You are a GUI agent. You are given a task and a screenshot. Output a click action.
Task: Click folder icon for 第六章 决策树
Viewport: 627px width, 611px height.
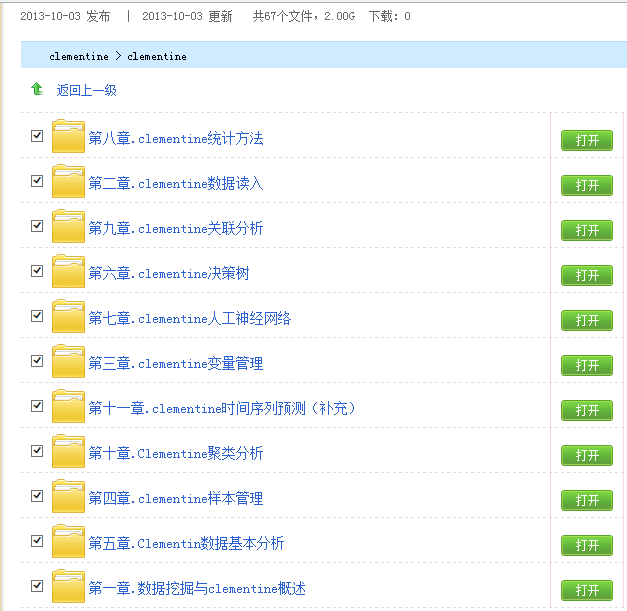click(x=68, y=271)
